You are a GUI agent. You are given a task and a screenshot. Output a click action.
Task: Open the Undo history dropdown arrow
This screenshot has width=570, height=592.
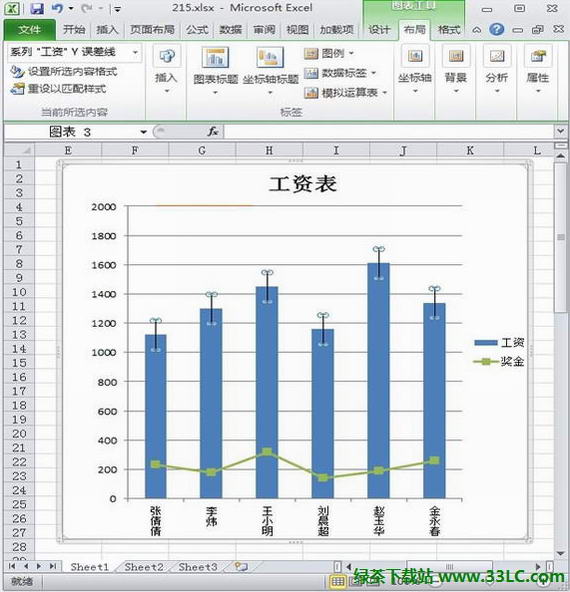[x=71, y=9]
